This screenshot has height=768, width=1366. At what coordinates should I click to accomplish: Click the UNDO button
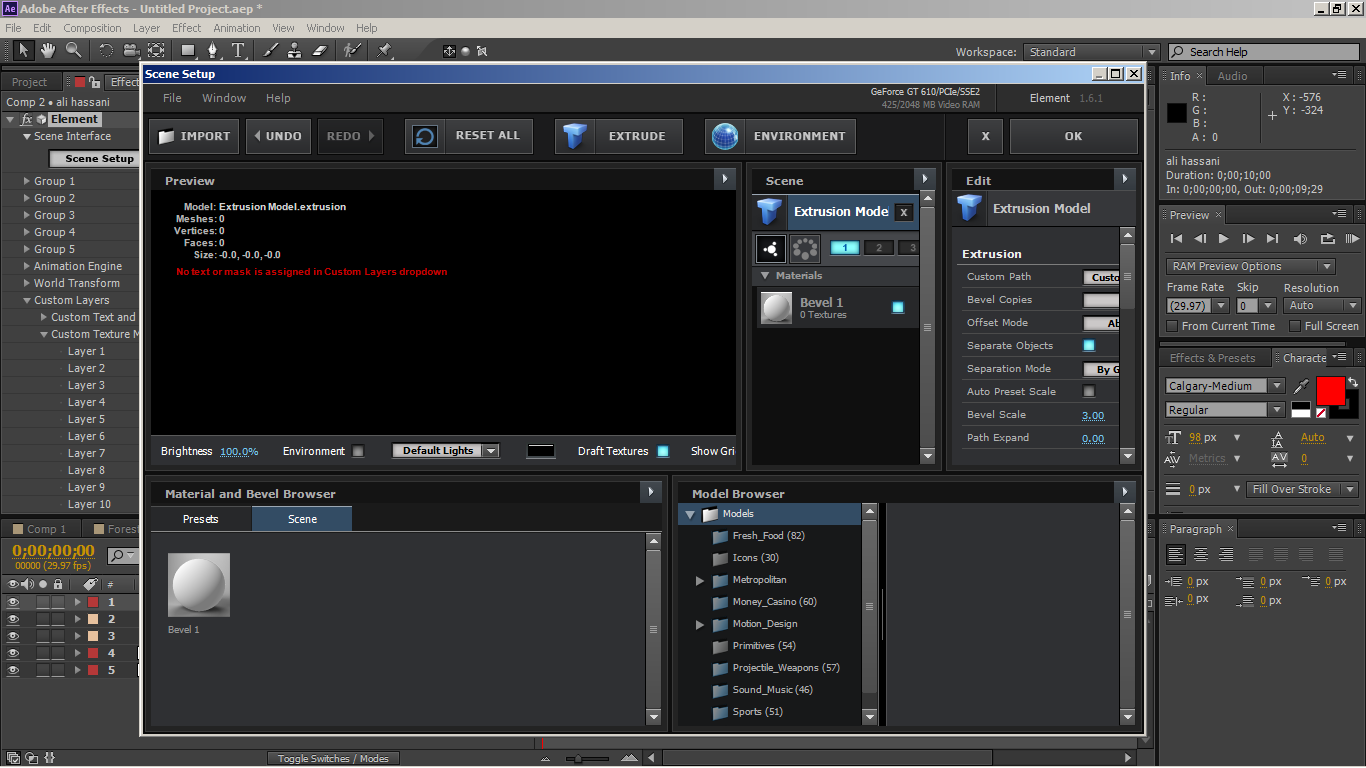click(278, 136)
